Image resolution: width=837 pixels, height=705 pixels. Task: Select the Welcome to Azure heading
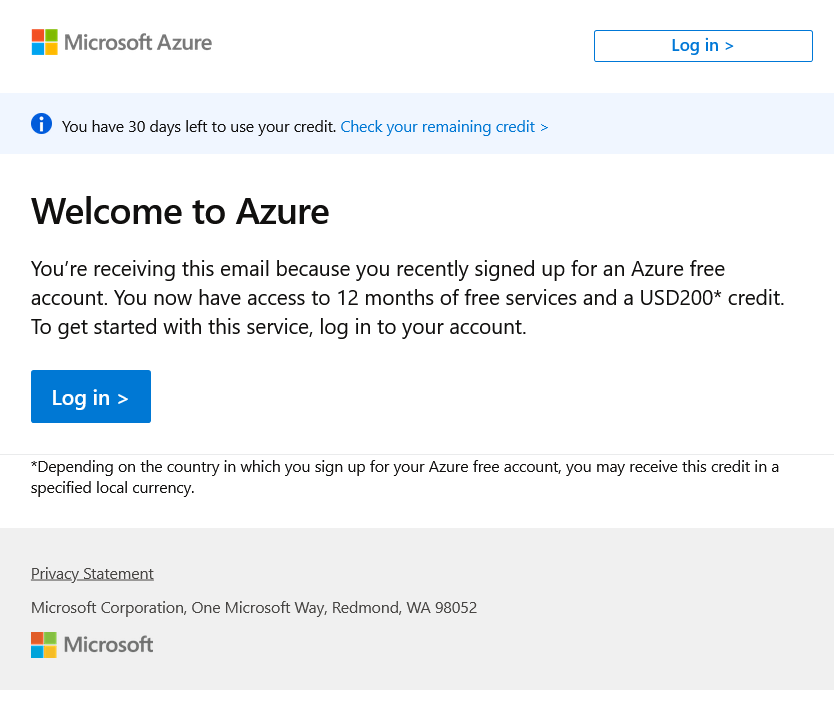[180, 212]
